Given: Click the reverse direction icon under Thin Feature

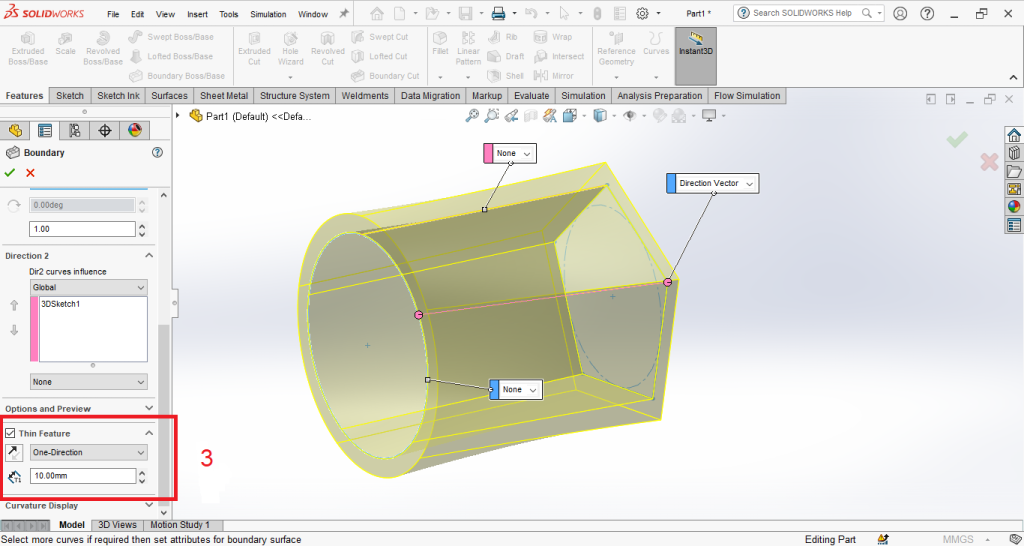Looking at the screenshot, I should click(x=14, y=452).
